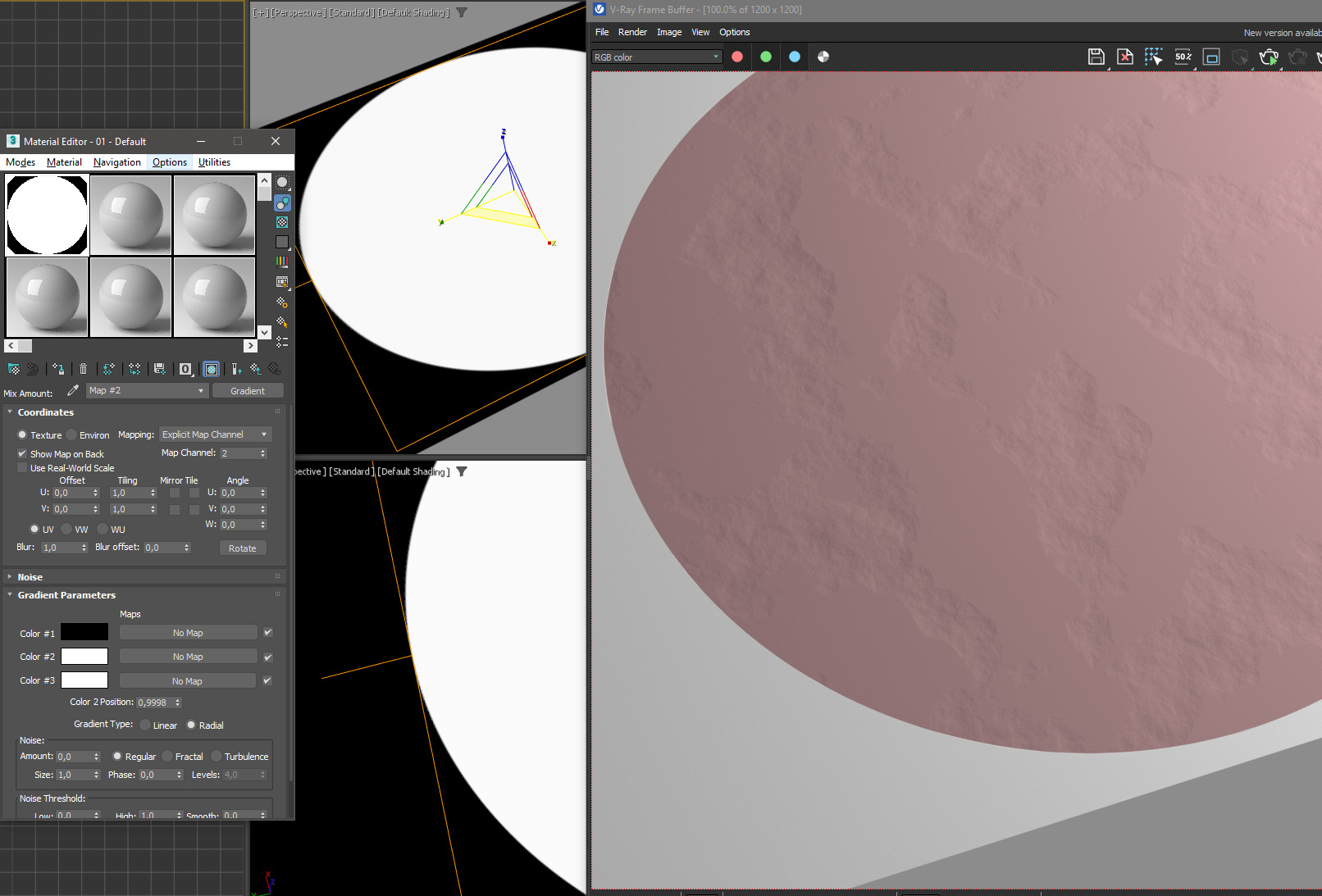1322x896 pixels.
Task: Click Assign Material to Selection icon
Action: tap(57, 369)
